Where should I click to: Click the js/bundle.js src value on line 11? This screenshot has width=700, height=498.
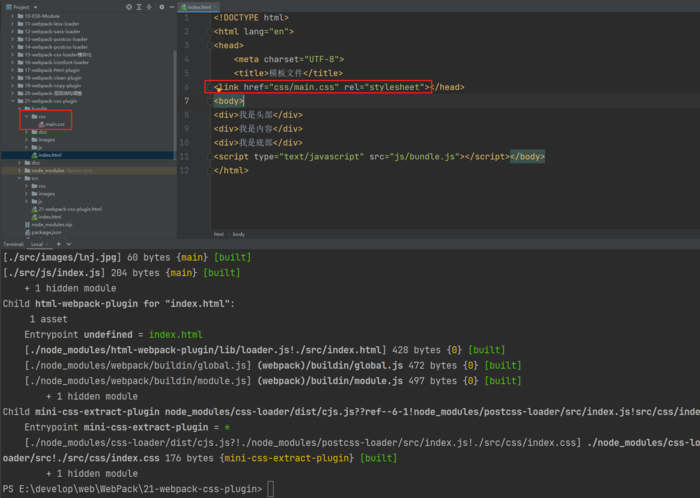(425, 157)
